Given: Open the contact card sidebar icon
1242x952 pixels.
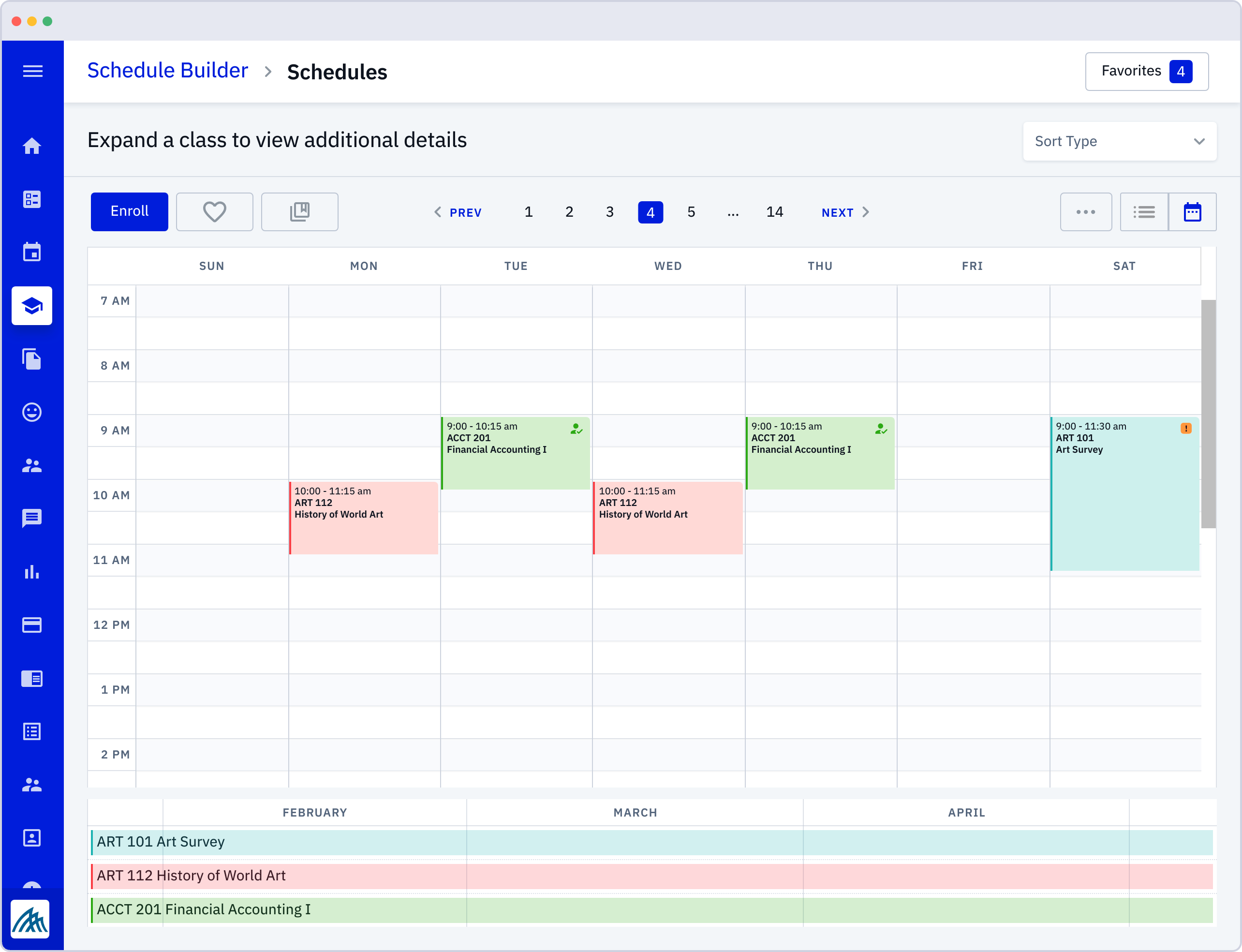Looking at the screenshot, I should point(32,838).
